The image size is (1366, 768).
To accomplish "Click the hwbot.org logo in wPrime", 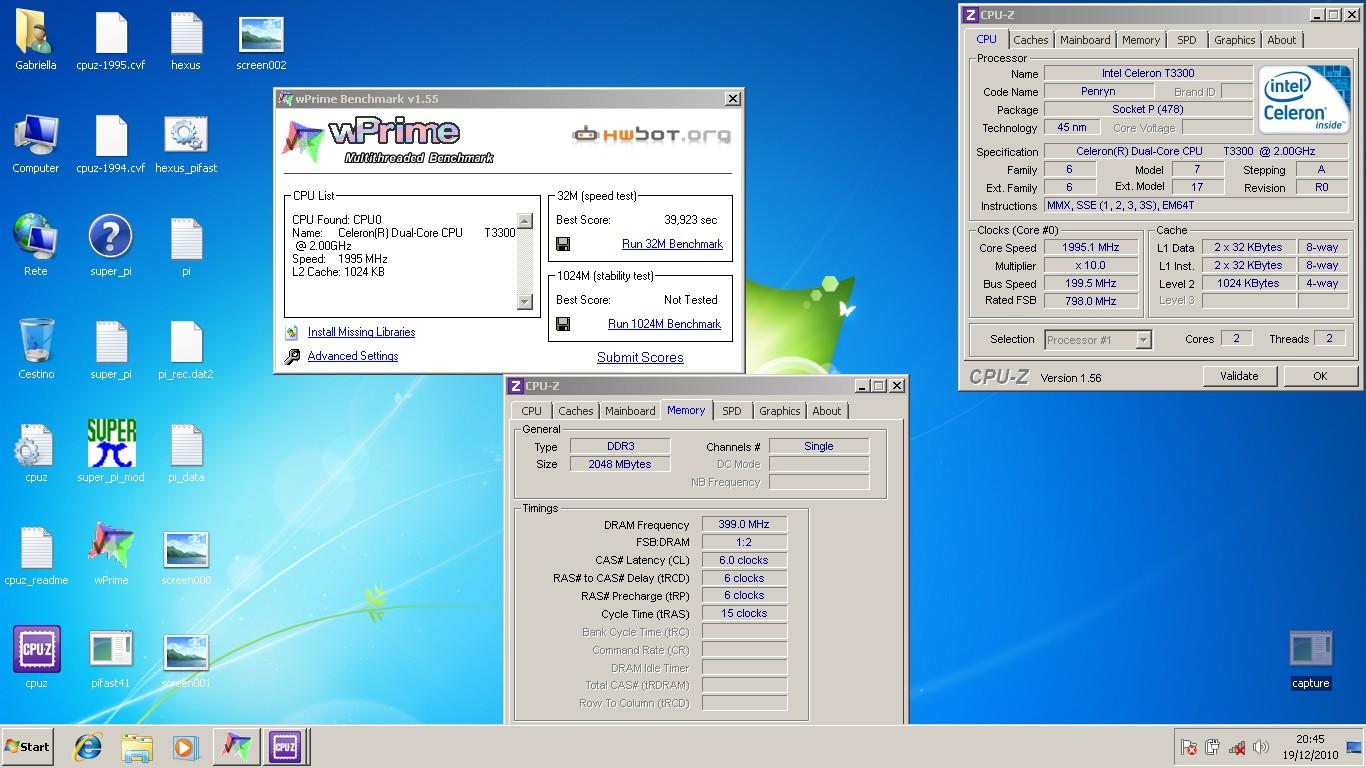I will point(651,134).
